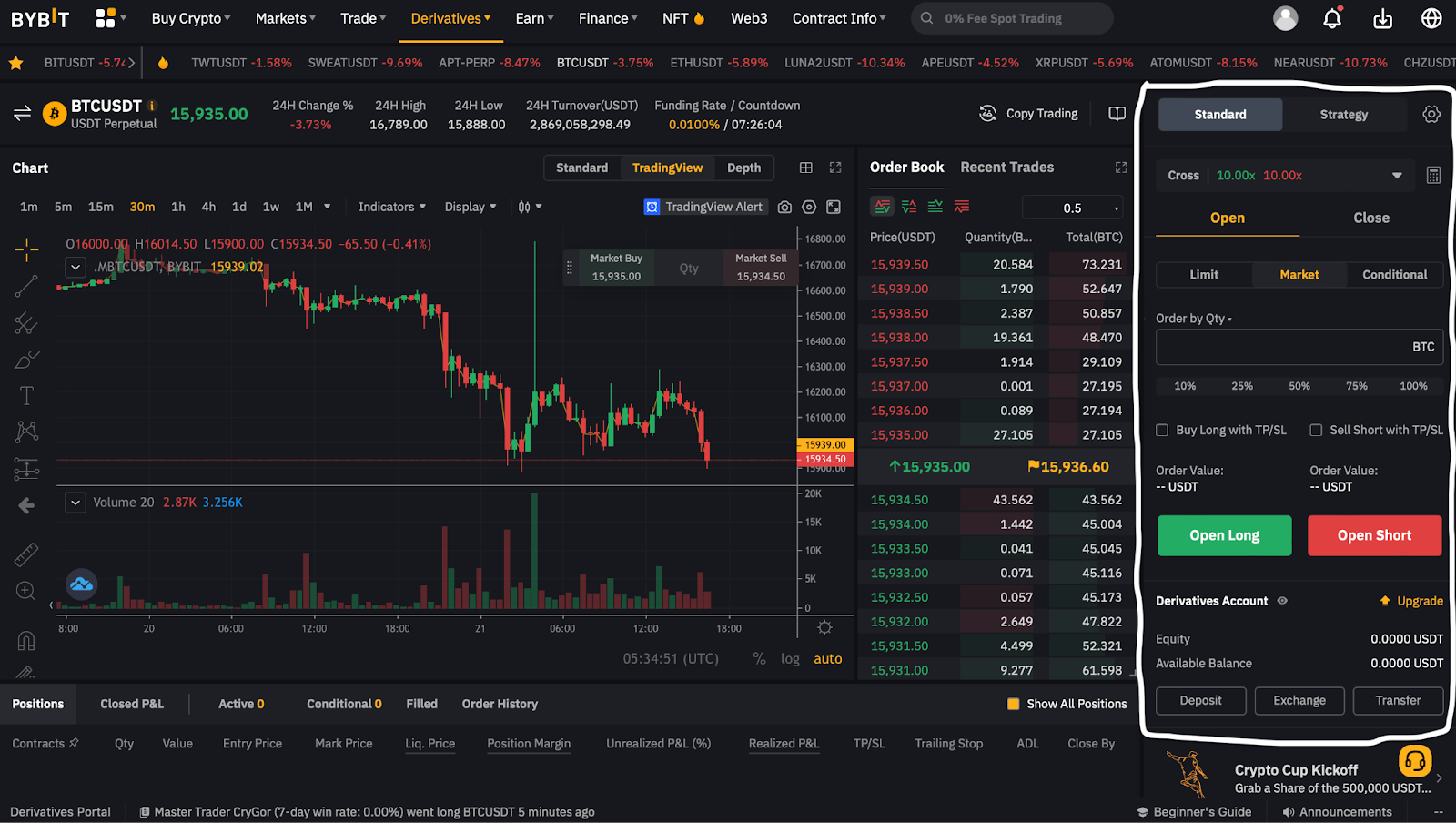Set order quantity to 100%
The width and height of the screenshot is (1456, 823).
coord(1413,386)
